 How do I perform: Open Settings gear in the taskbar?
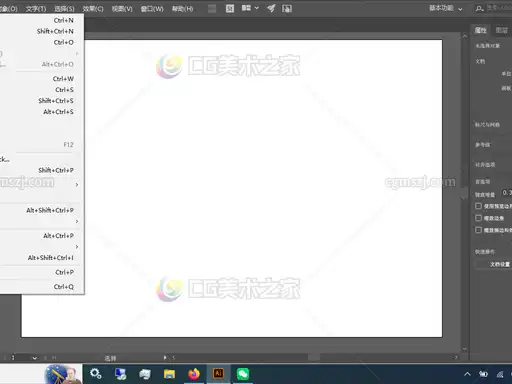(x=96, y=374)
